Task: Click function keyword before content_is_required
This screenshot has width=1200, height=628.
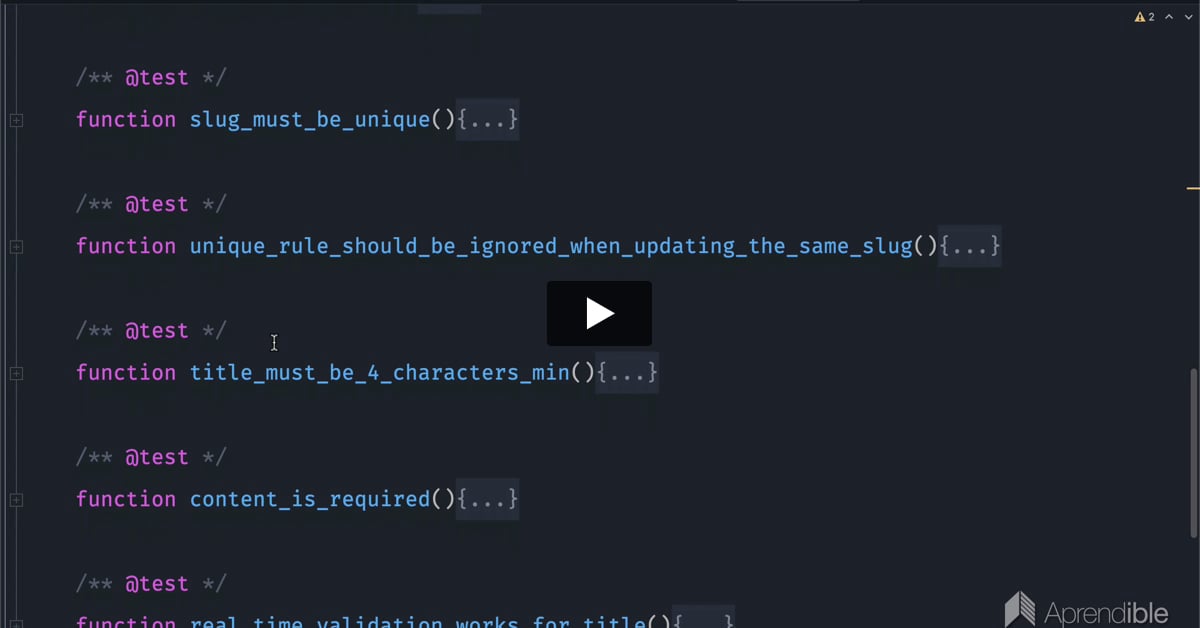Action: (126, 498)
